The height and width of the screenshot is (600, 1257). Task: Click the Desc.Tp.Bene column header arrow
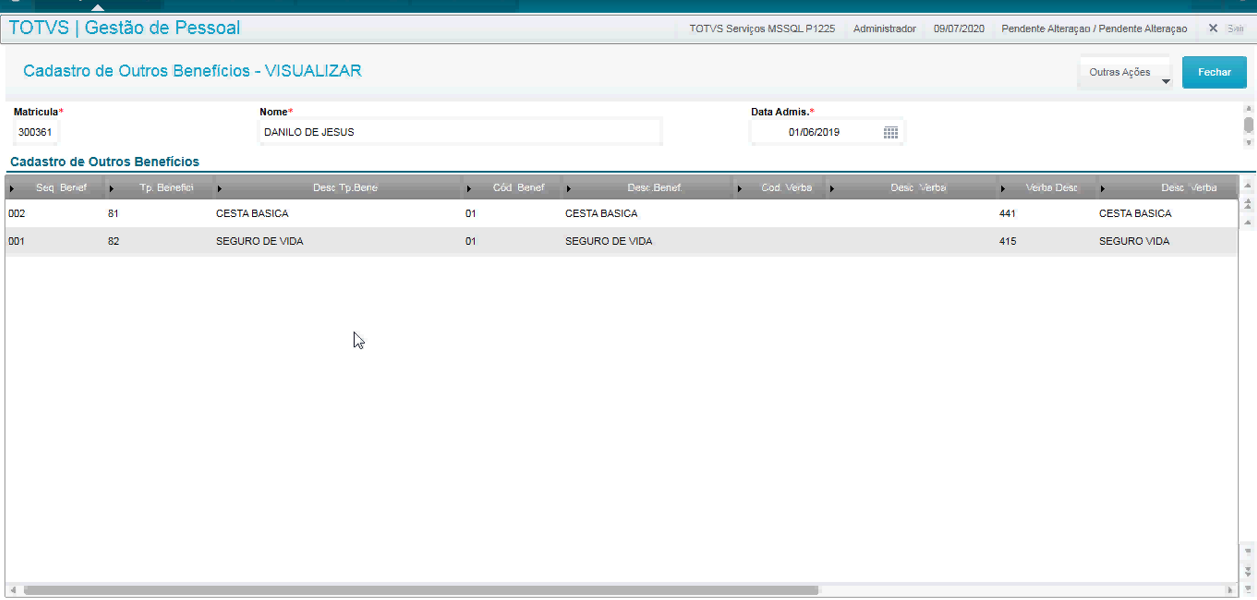[220, 188]
